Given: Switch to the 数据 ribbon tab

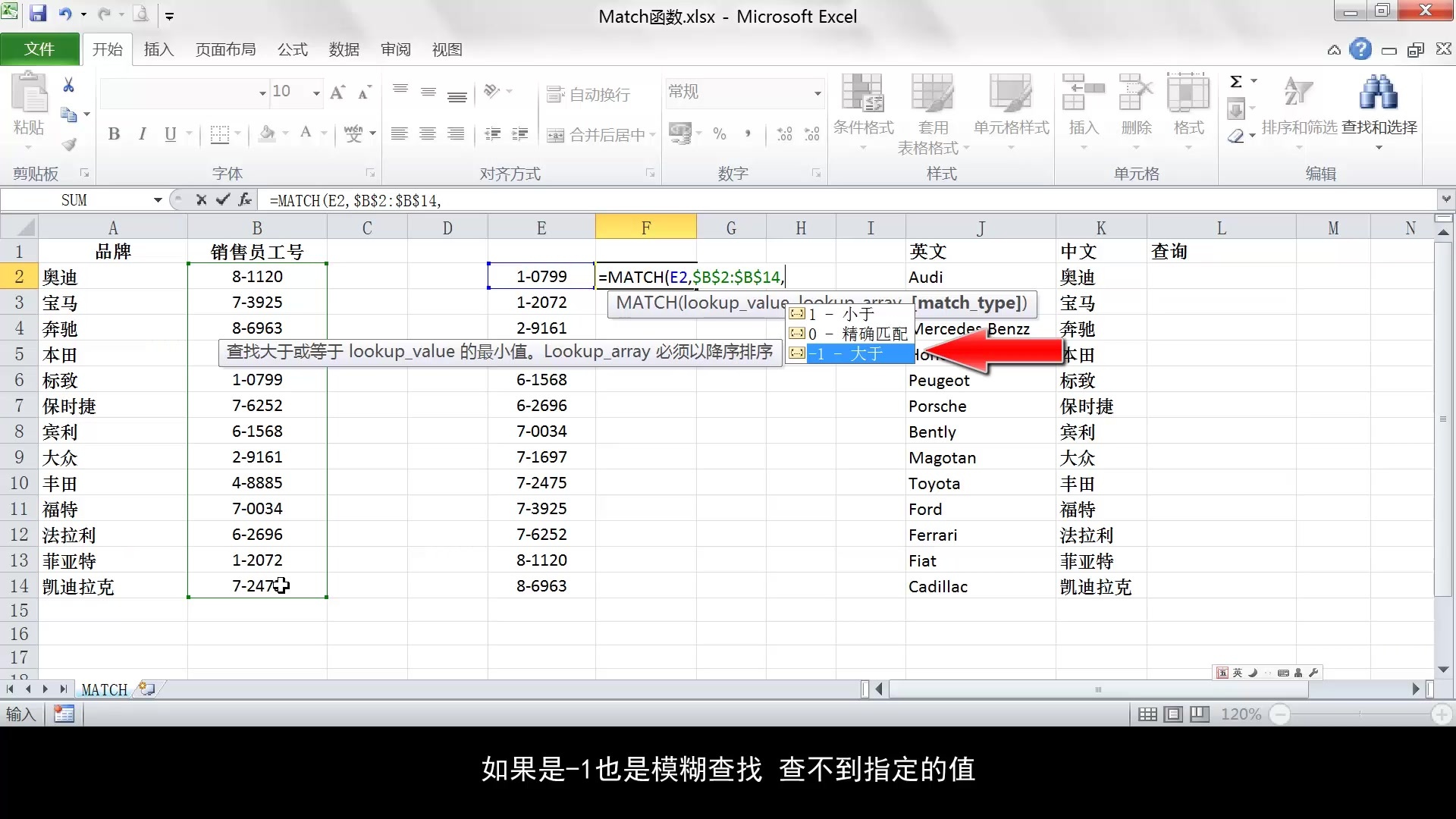Looking at the screenshot, I should 344,49.
